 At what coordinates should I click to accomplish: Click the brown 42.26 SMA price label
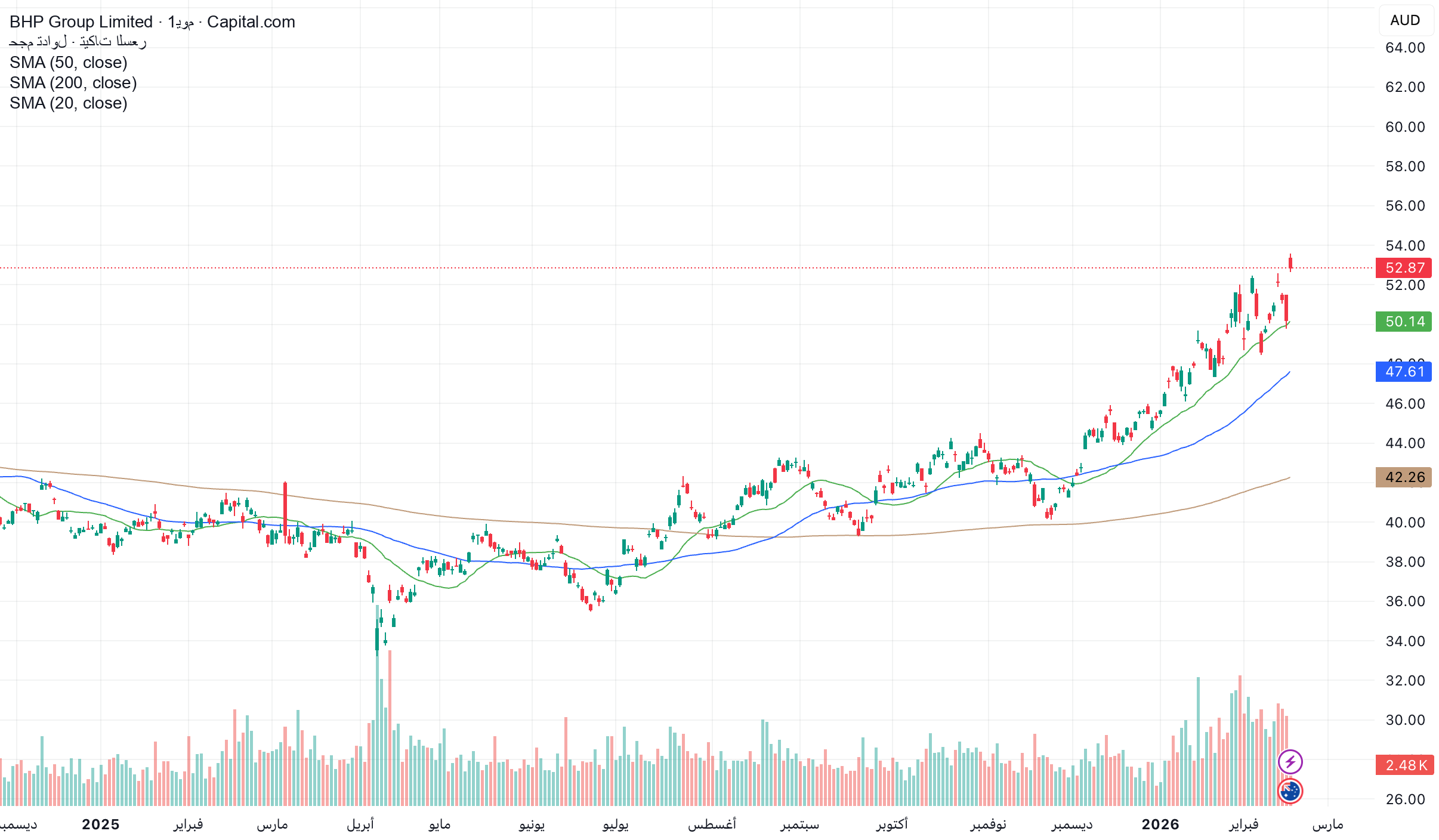click(x=1404, y=477)
